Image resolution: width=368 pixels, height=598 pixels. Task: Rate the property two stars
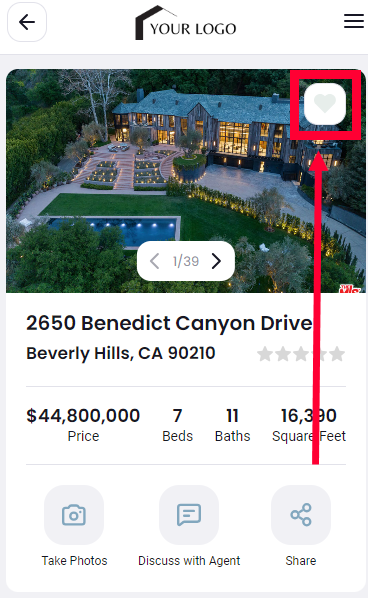pos(283,354)
